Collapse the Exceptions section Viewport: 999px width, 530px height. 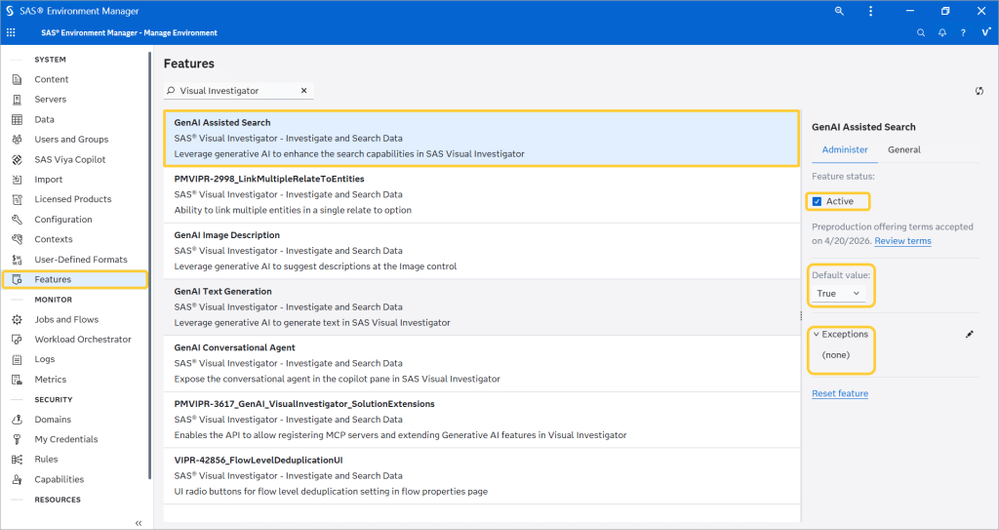tap(816, 334)
